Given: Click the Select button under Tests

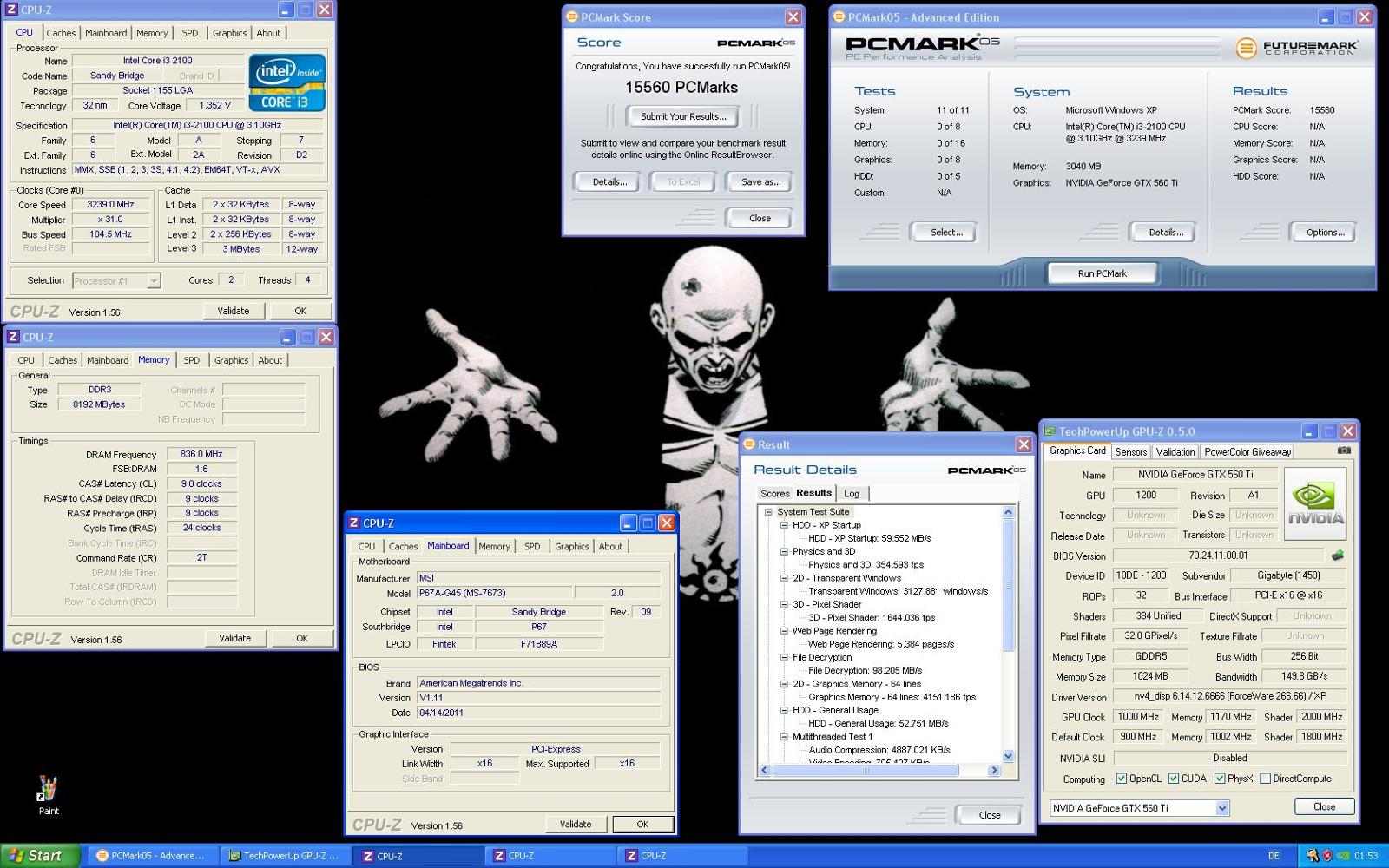Looking at the screenshot, I should click(946, 233).
